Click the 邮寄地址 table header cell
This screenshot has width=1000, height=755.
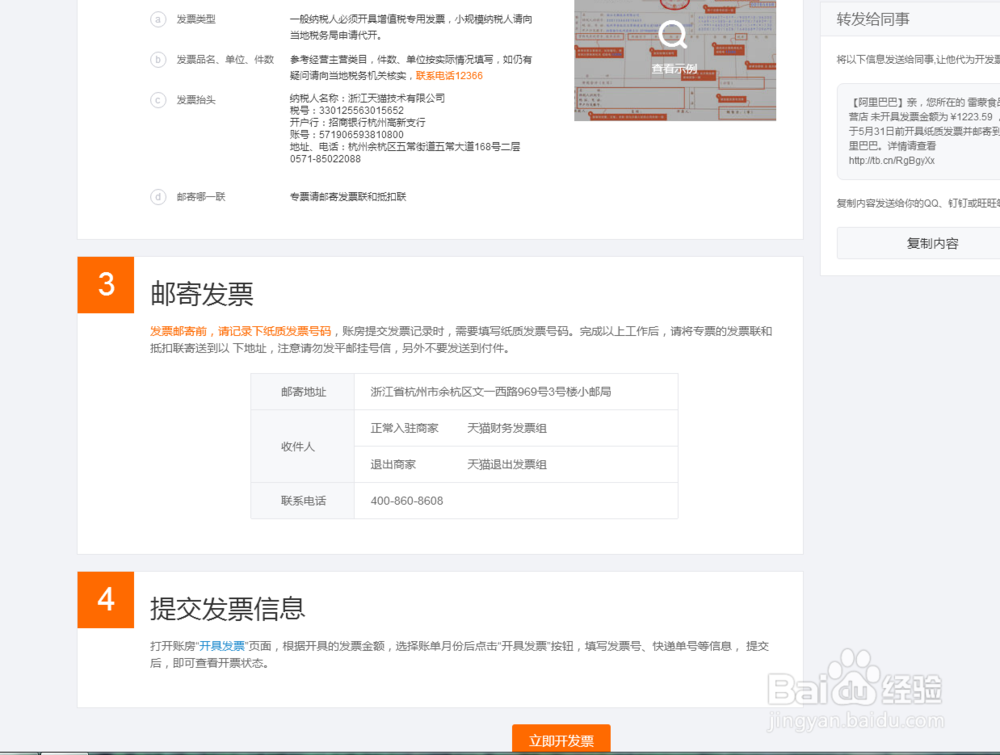point(303,392)
